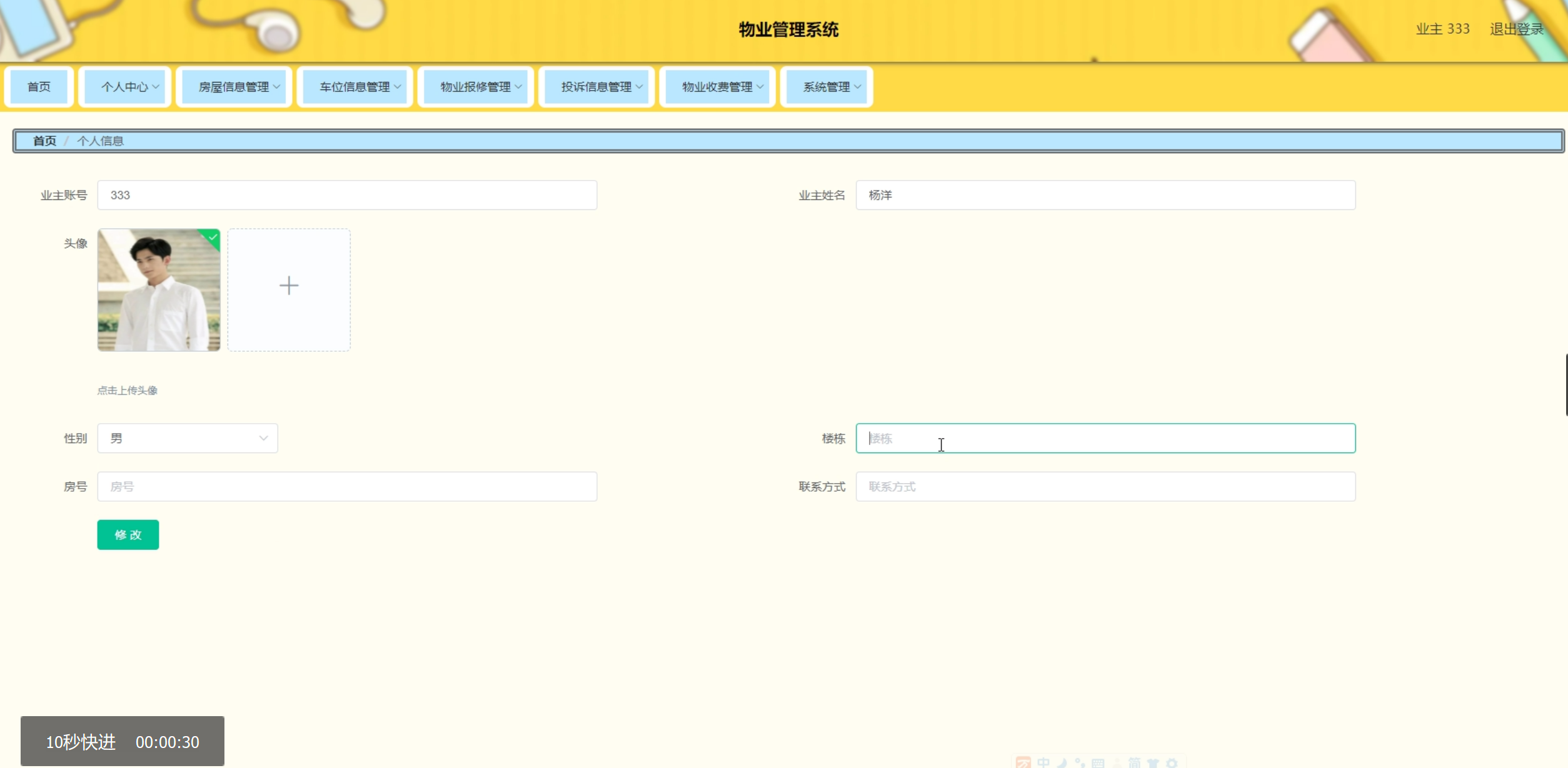Click the IME skin shirt icon
This screenshot has height=768, width=1568.
(1153, 764)
